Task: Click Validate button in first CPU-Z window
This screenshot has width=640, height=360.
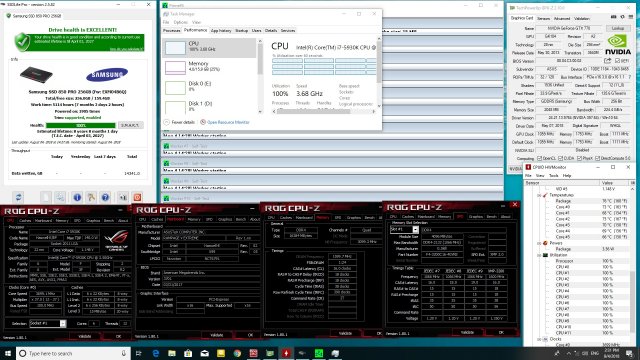Action: click(x=85, y=336)
